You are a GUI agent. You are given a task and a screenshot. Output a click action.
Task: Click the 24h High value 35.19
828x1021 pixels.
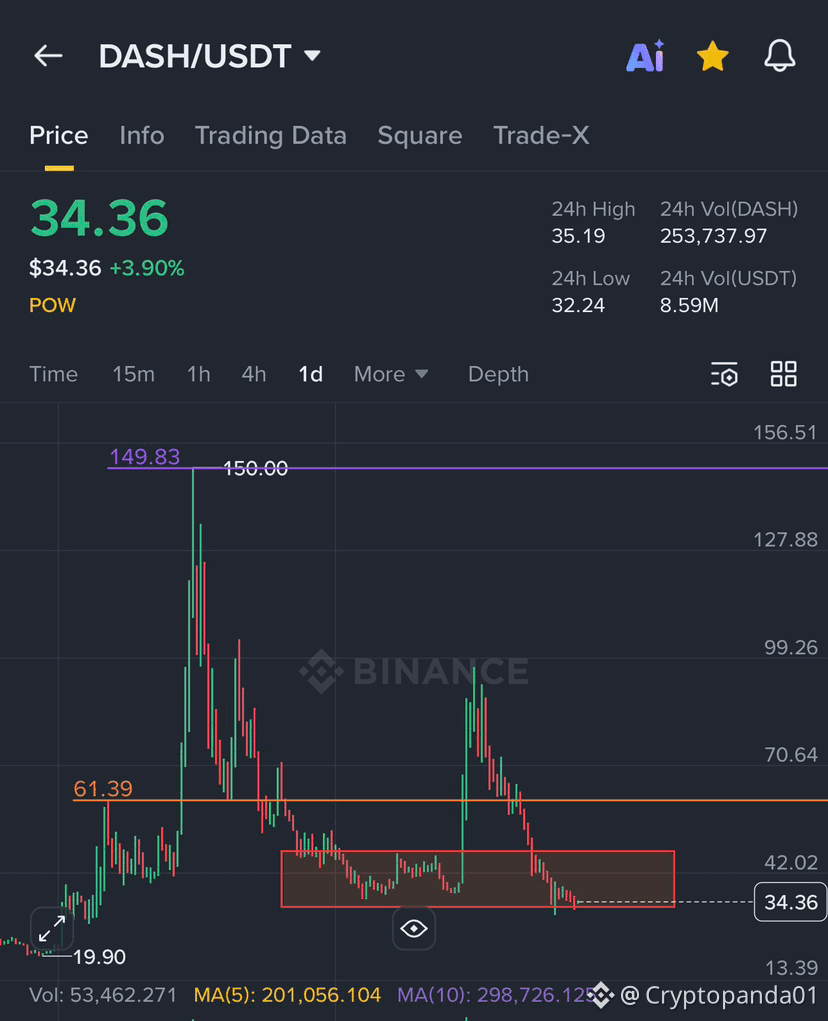[x=579, y=236]
